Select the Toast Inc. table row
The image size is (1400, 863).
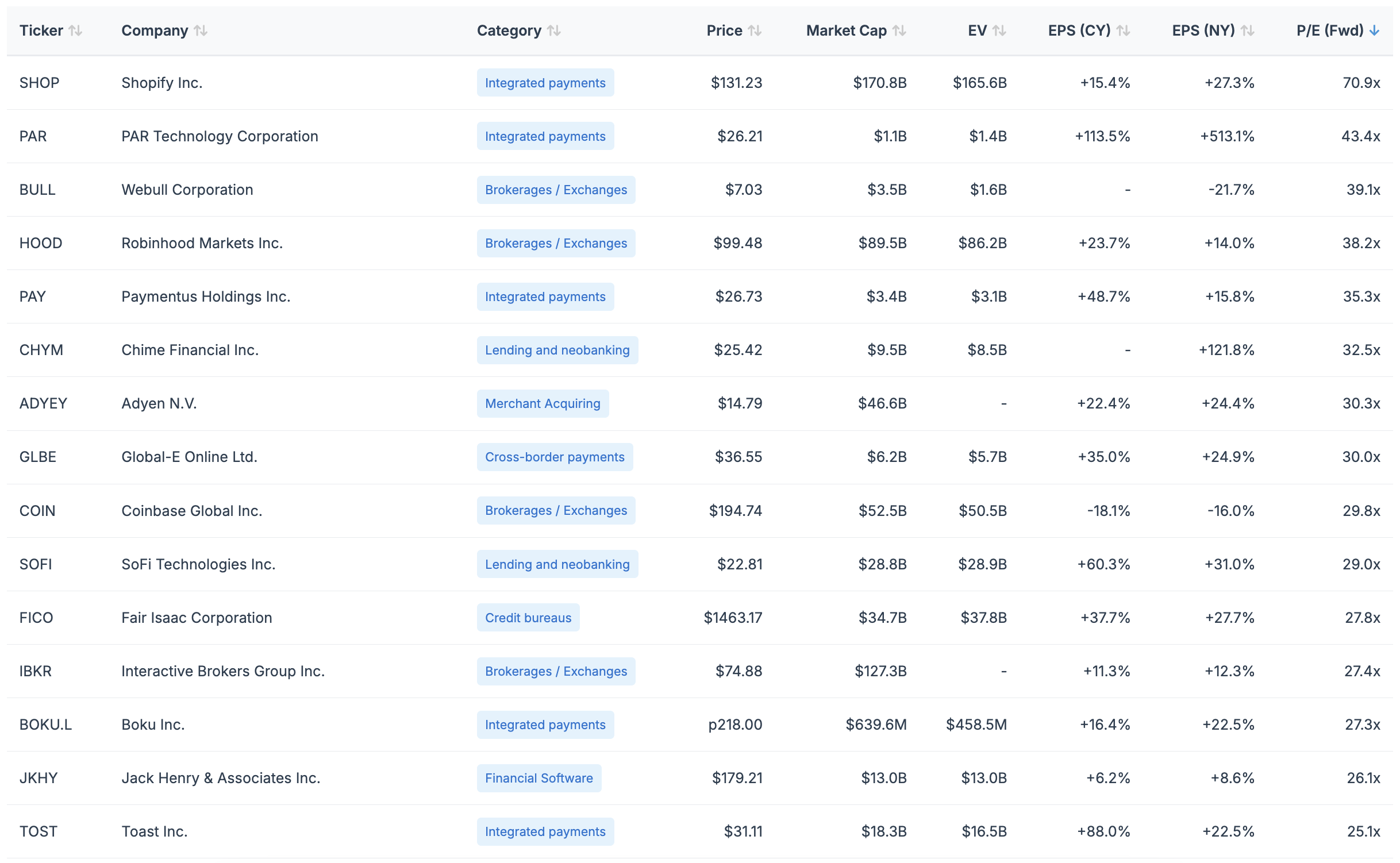[x=155, y=831]
